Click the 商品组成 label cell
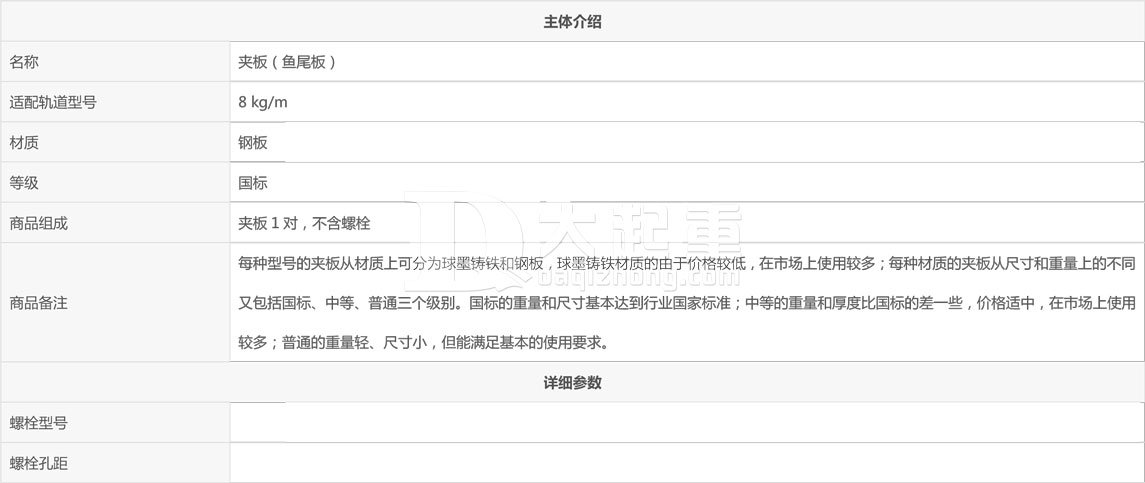Screen dimensions: 1145x483 (x=115, y=223)
